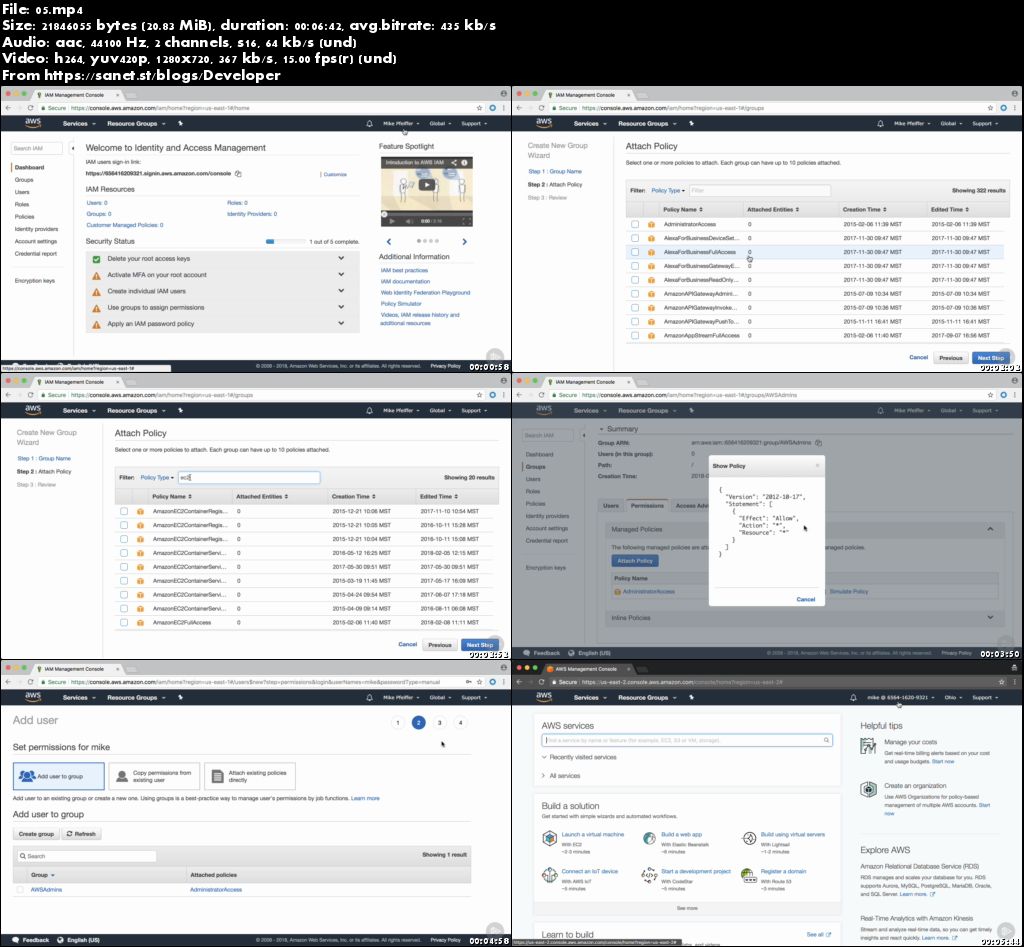Screen dimensions: 1024x947
Task: Expand the All services list
Action: point(560,776)
